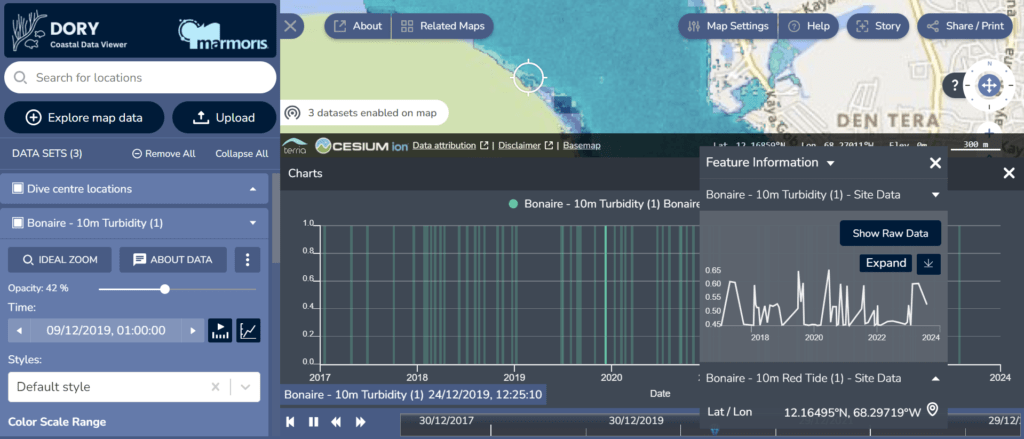
Task: Click the three-dot menu beside About Data
Action: tap(248, 260)
